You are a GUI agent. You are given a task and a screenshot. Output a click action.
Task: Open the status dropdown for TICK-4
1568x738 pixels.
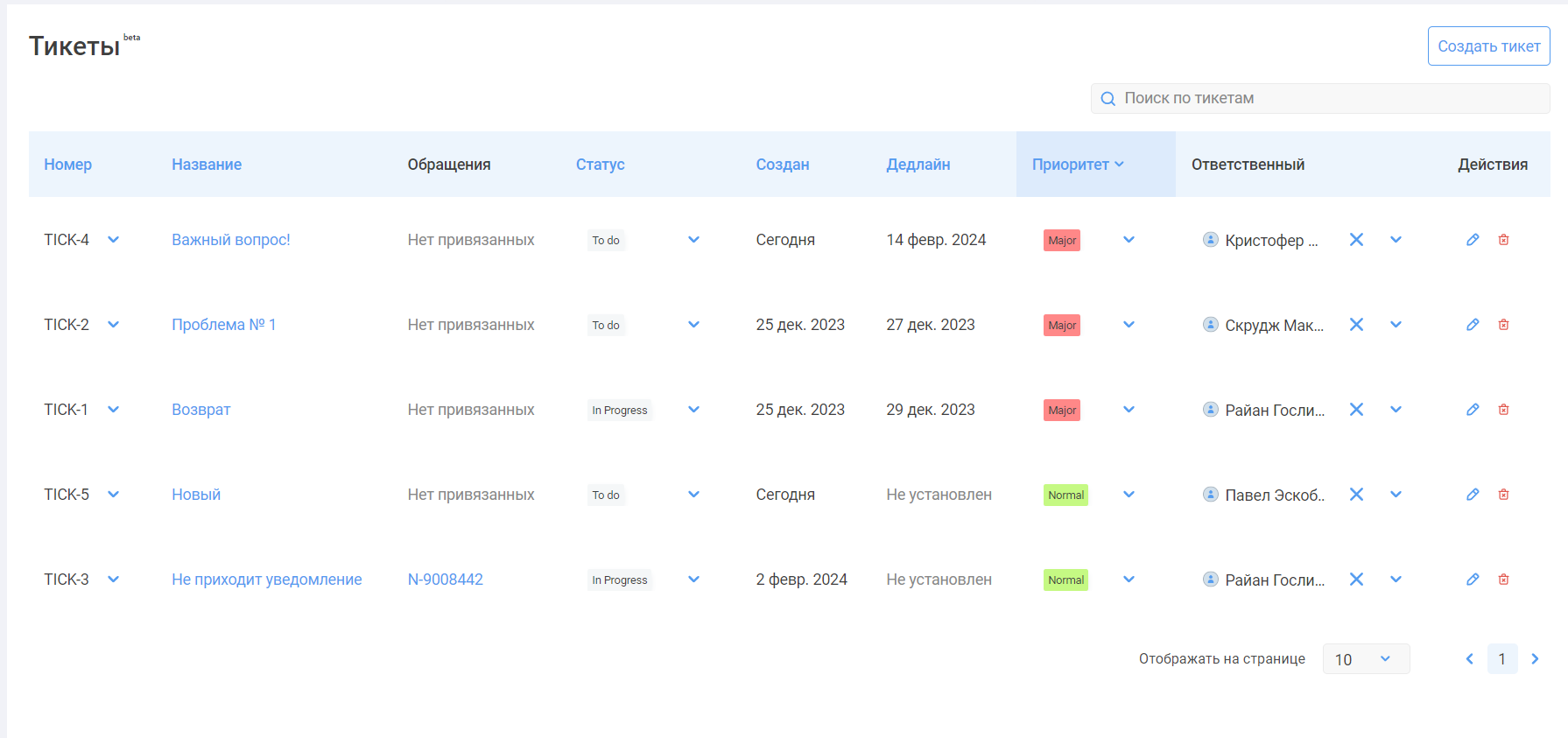(693, 240)
